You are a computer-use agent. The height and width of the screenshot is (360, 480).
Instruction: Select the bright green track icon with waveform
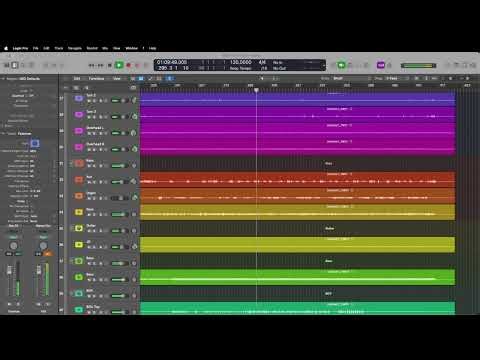79,277
